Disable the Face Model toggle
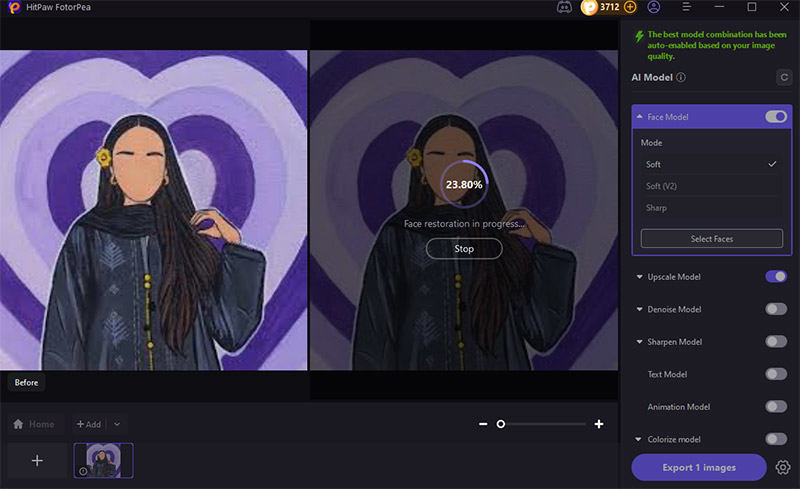Viewport: 800px width, 489px height. point(776,117)
